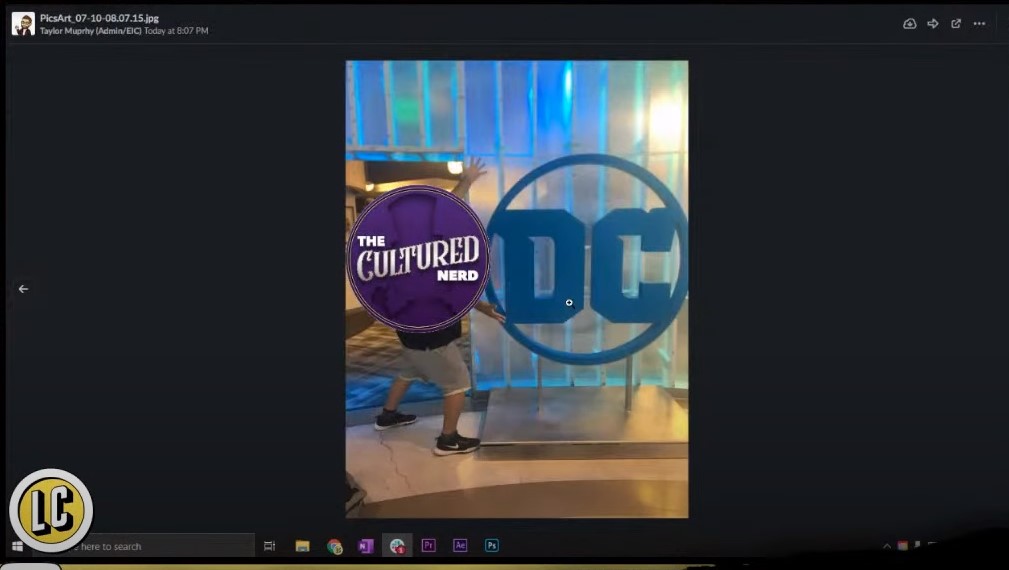
Task: Switch to Slack in the taskbar
Action: tap(397, 546)
